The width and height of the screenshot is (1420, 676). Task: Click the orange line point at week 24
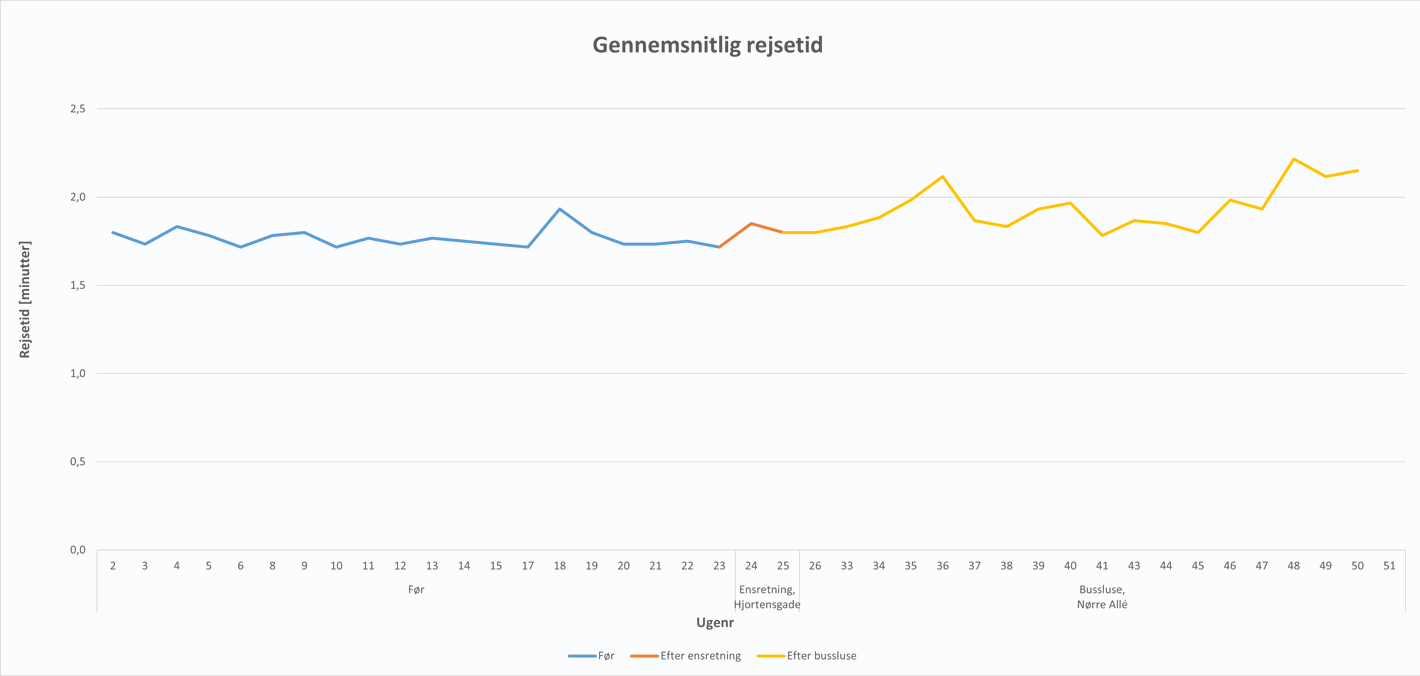751,224
